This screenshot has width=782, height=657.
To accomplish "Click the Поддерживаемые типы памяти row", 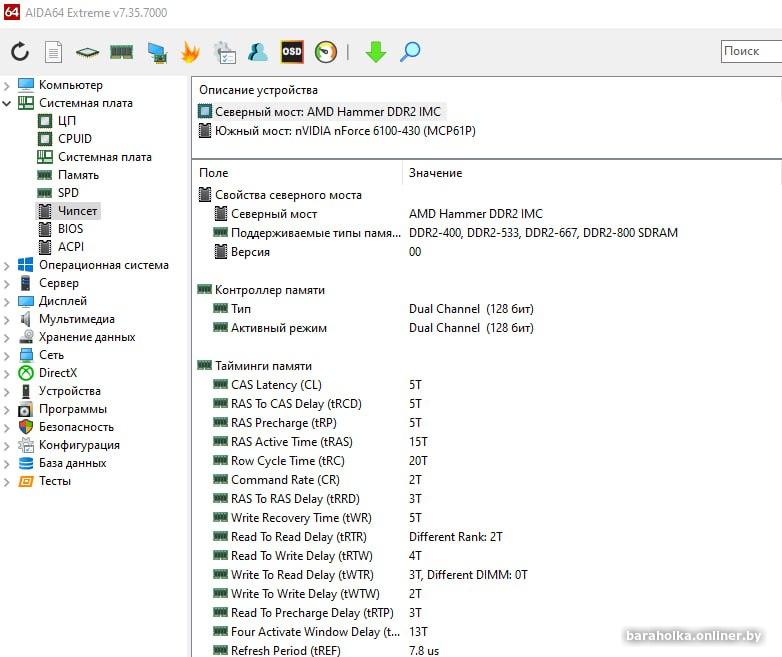I will pos(316,232).
